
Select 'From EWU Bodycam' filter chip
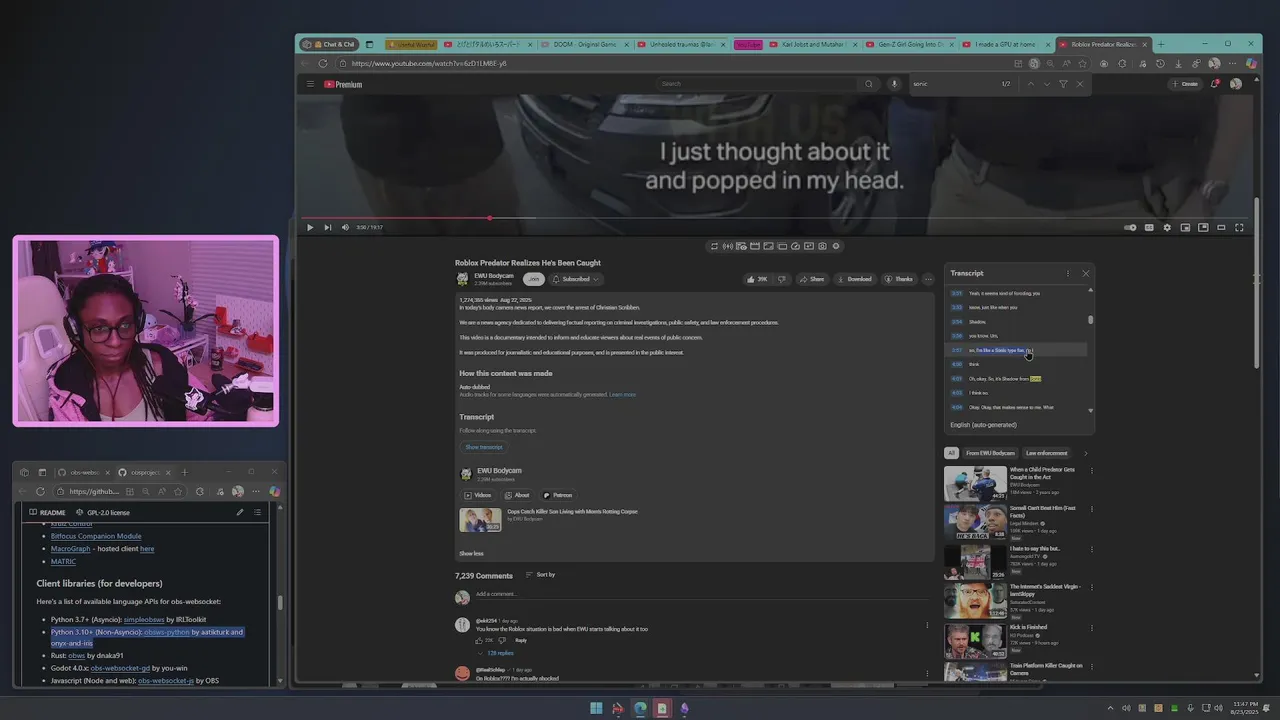coord(990,453)
